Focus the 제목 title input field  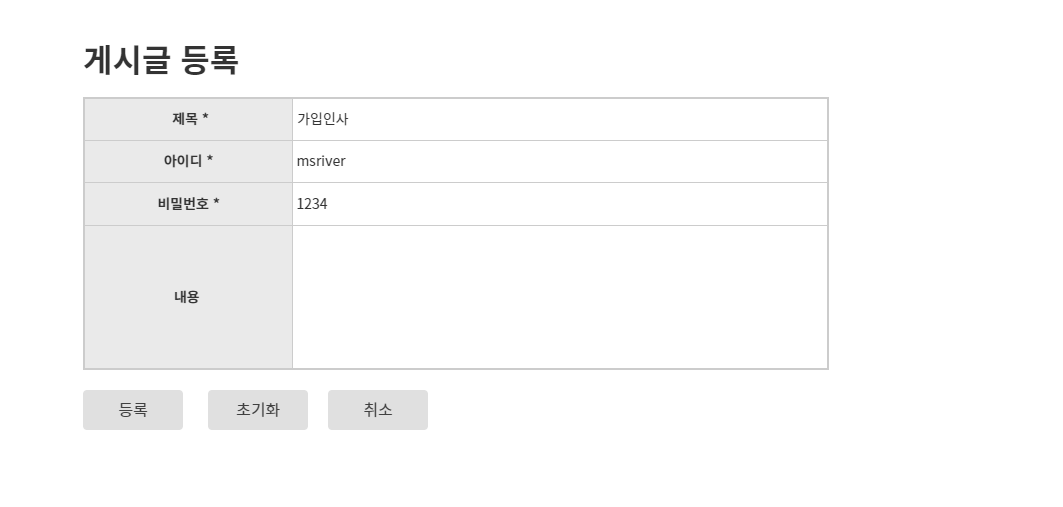click(x=560, y=119)
